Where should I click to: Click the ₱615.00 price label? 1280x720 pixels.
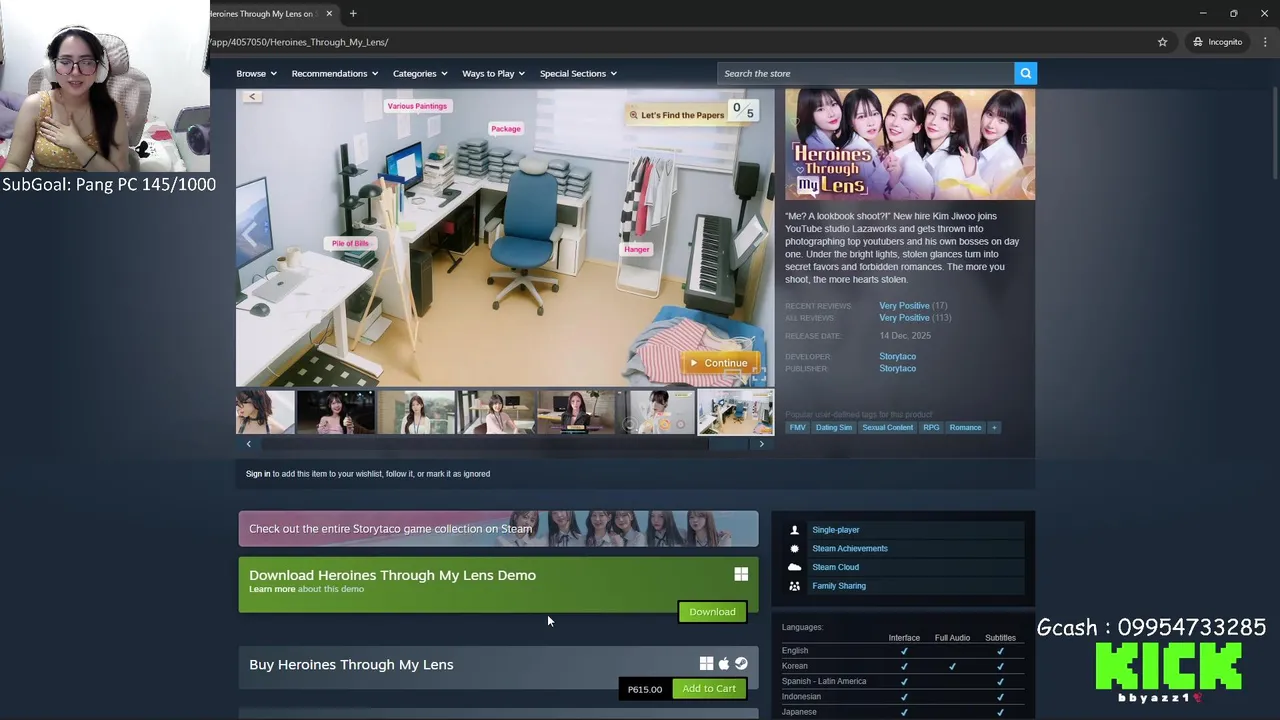pyautogui.click(x=645, y=689)
